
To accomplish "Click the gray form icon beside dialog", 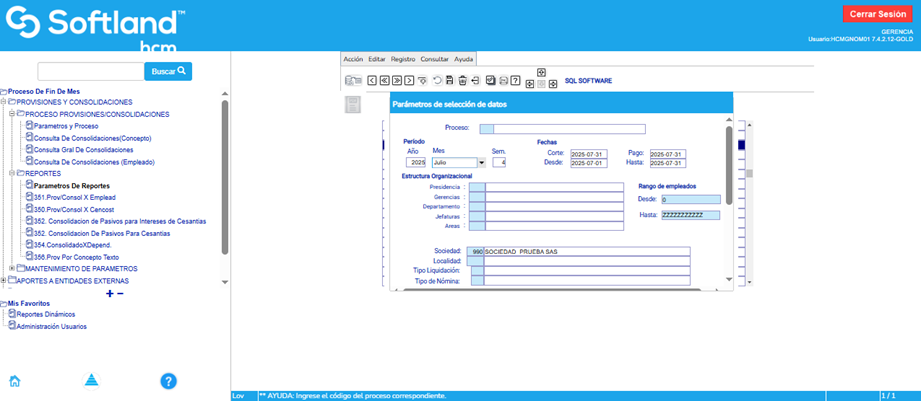I will pos(352,105).
